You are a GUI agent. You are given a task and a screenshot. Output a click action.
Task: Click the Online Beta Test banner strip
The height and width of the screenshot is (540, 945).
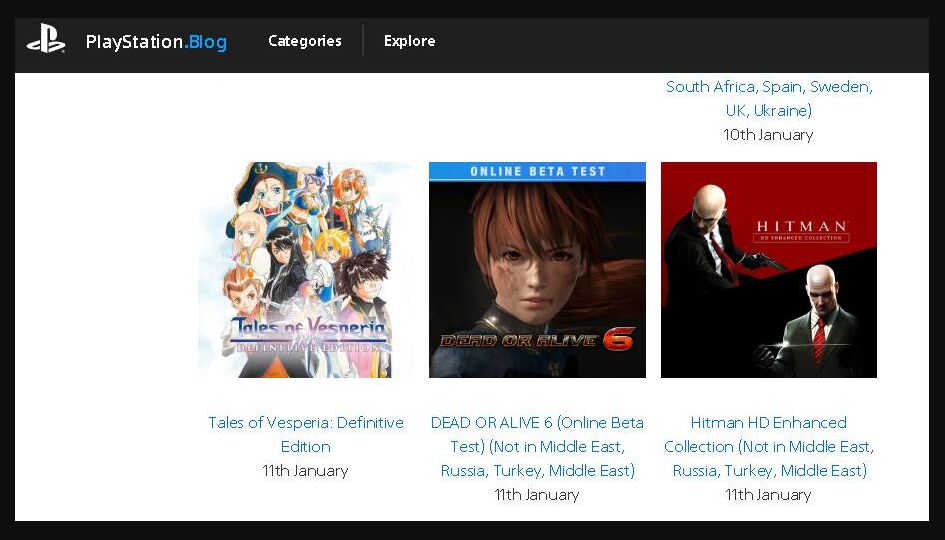point(537,171)
